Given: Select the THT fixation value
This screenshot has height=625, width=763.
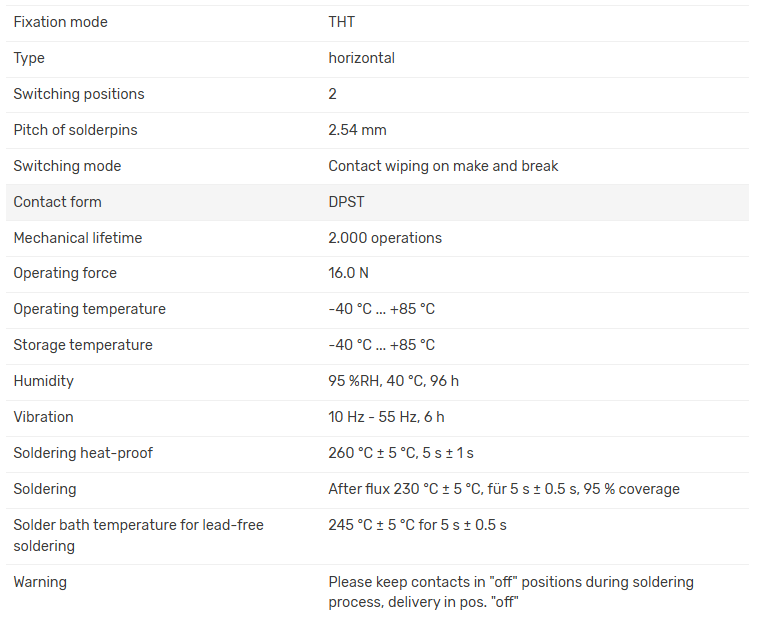Looking at the screenshot, I should pyautogui.click(x=342, y=22).
